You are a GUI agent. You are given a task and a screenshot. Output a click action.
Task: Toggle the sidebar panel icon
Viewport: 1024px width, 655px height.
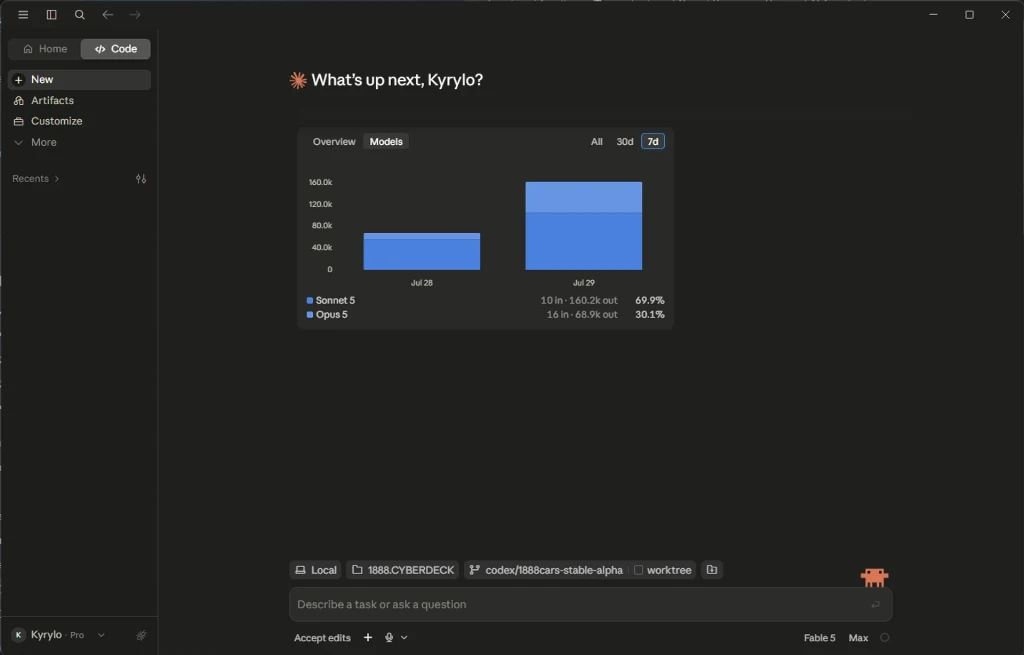coord(51,14)
